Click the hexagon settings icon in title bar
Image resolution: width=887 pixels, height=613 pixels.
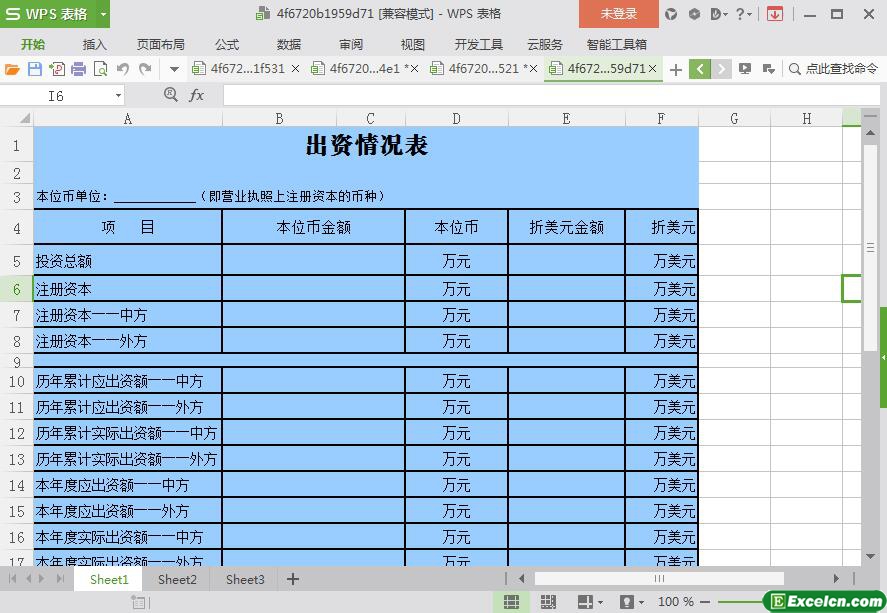pos(694,14)
